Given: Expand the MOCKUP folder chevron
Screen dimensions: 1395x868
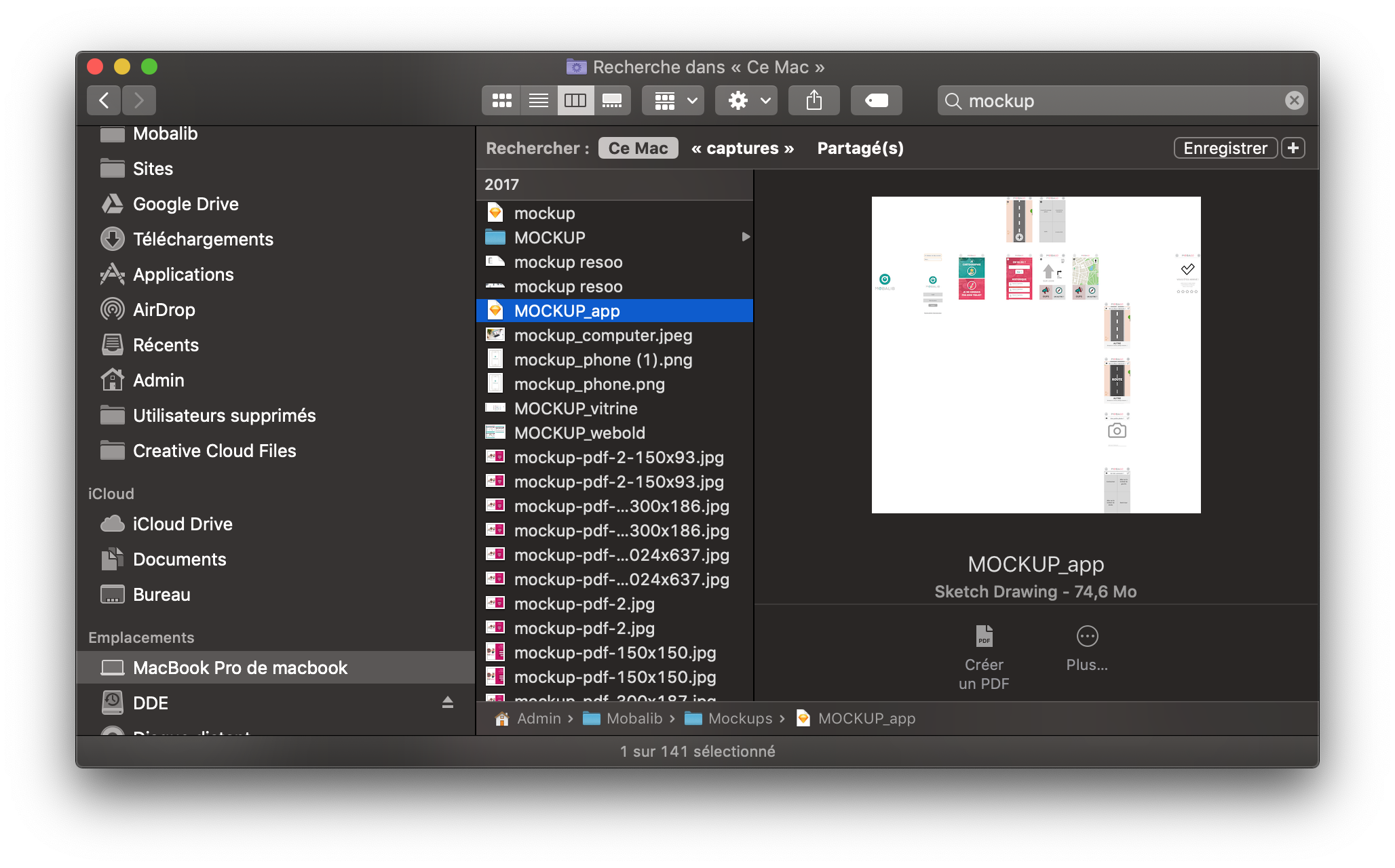Looking at the screenshot, I should click(x=745, y=237).
